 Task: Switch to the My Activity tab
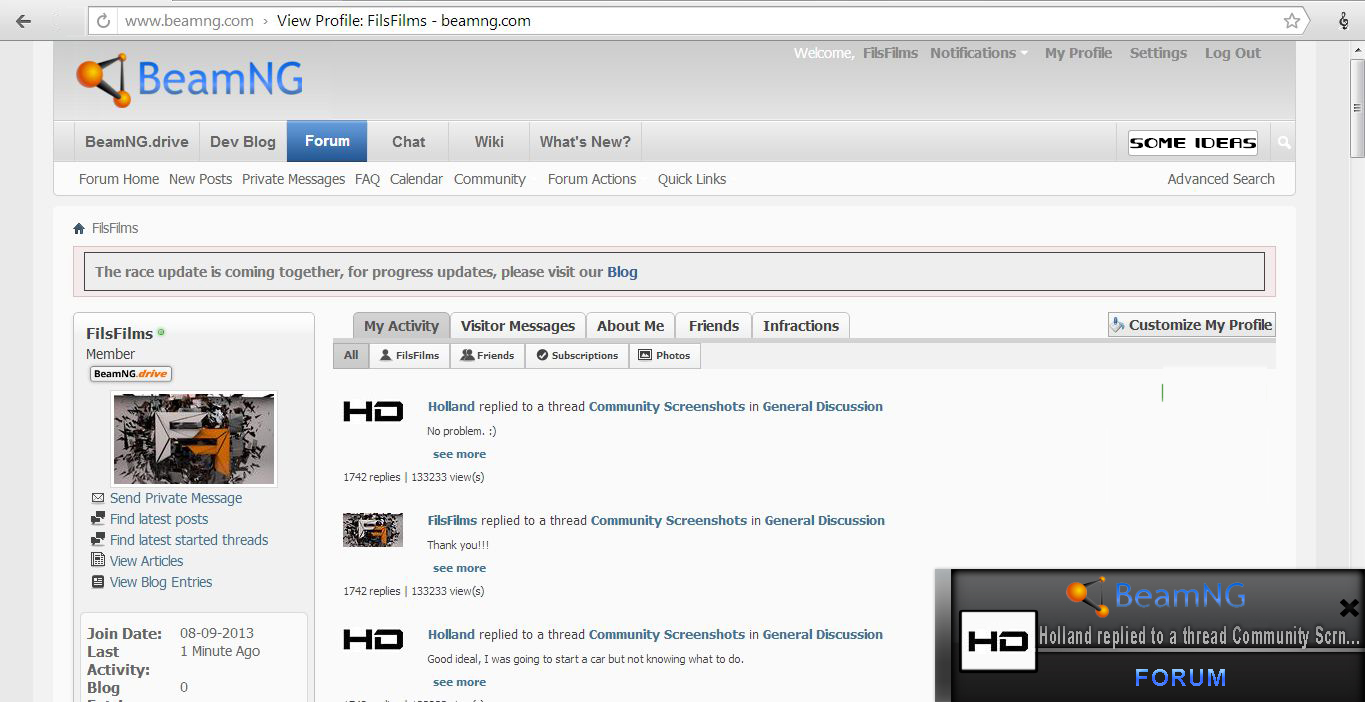pyautogui.click(x=401, y=326)
